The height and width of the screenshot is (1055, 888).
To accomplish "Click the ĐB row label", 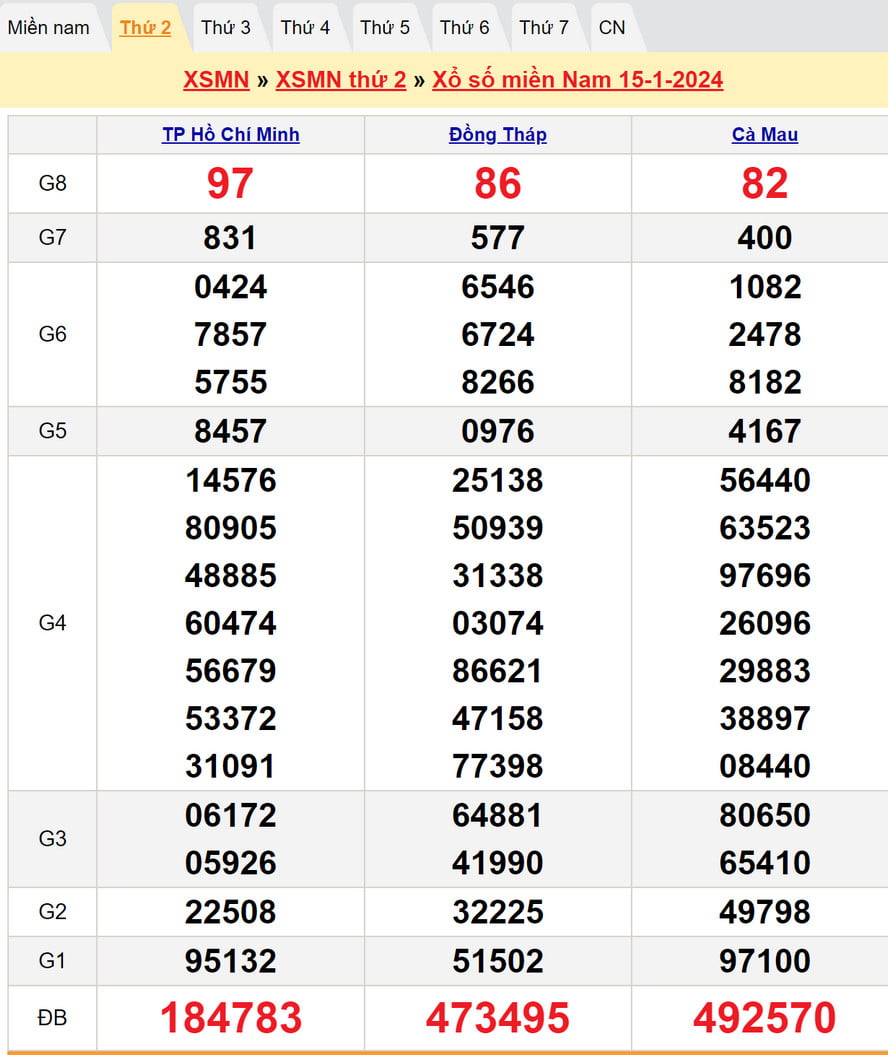I will 52,1018.
